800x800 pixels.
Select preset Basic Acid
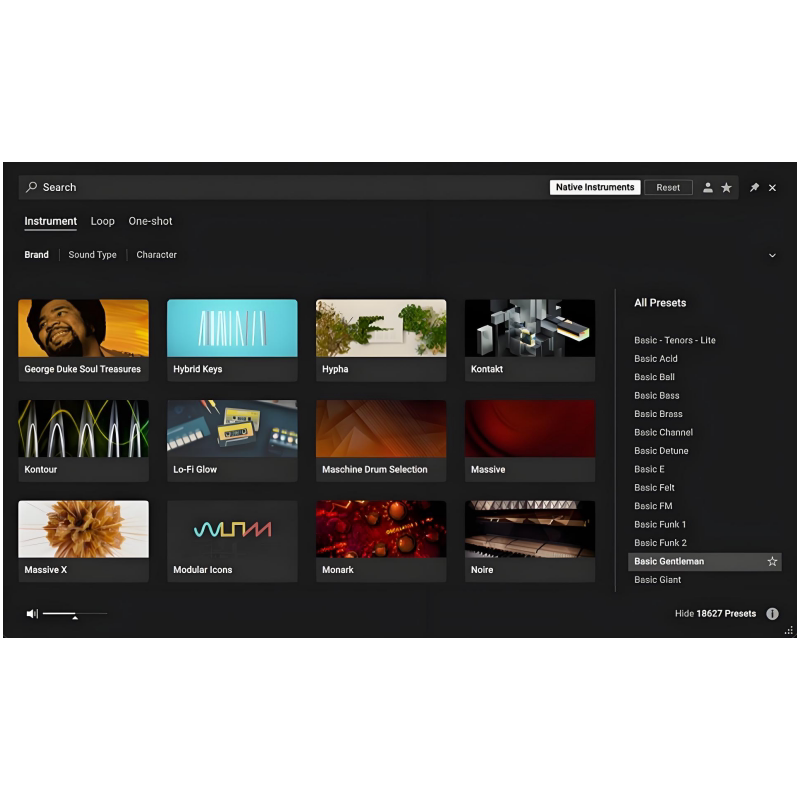pos(656,359)
